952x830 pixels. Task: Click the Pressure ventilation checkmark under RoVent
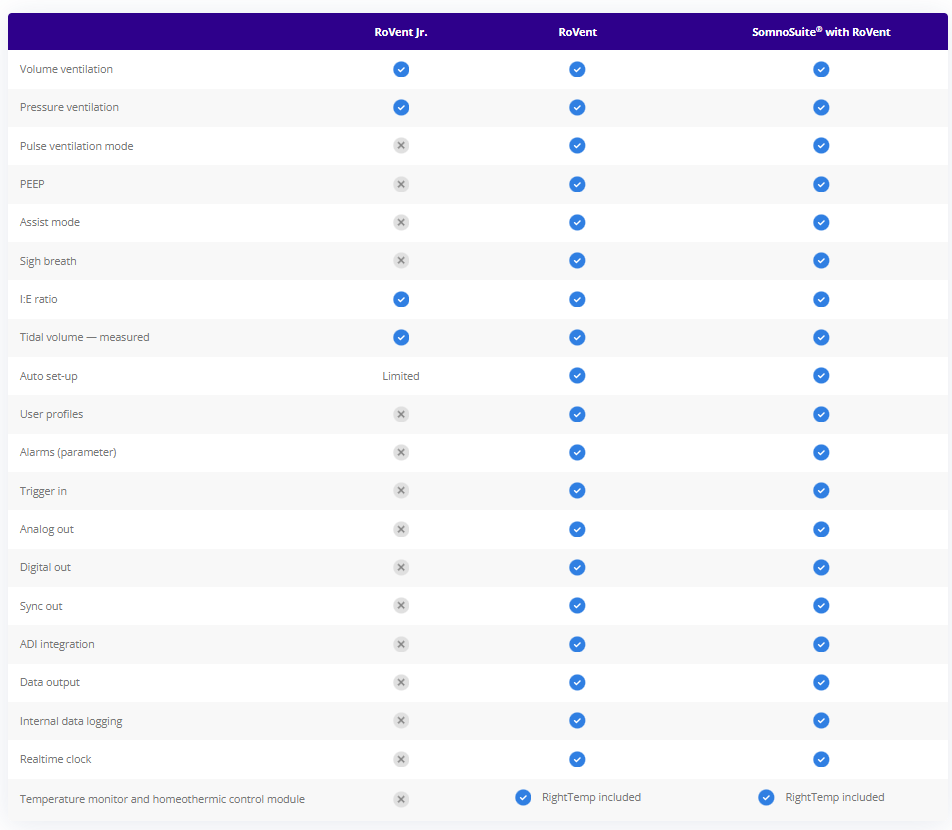point(577,107)
